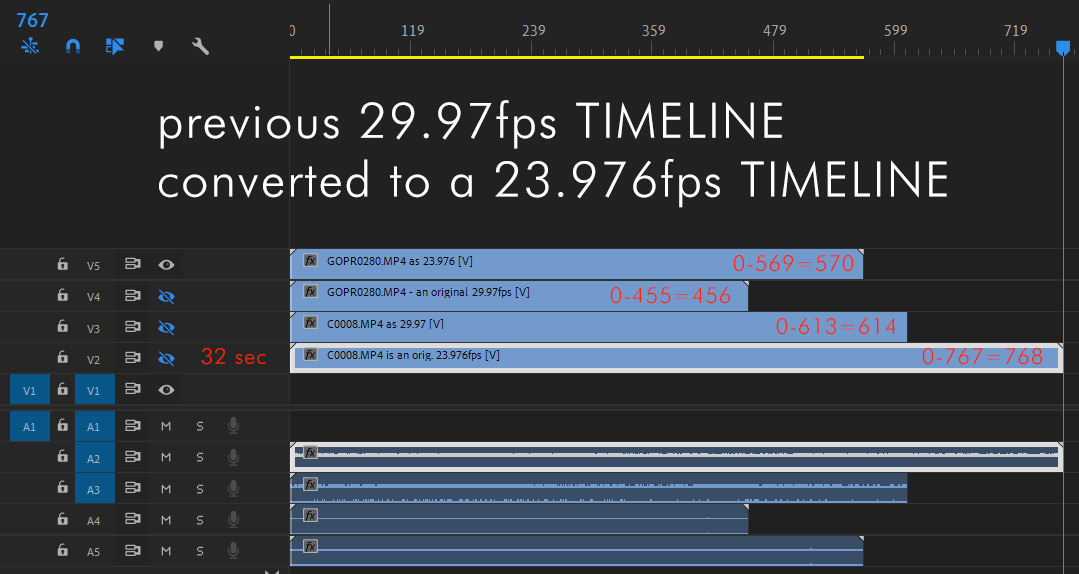Toggle sync lock for track V1

point(132,390)
